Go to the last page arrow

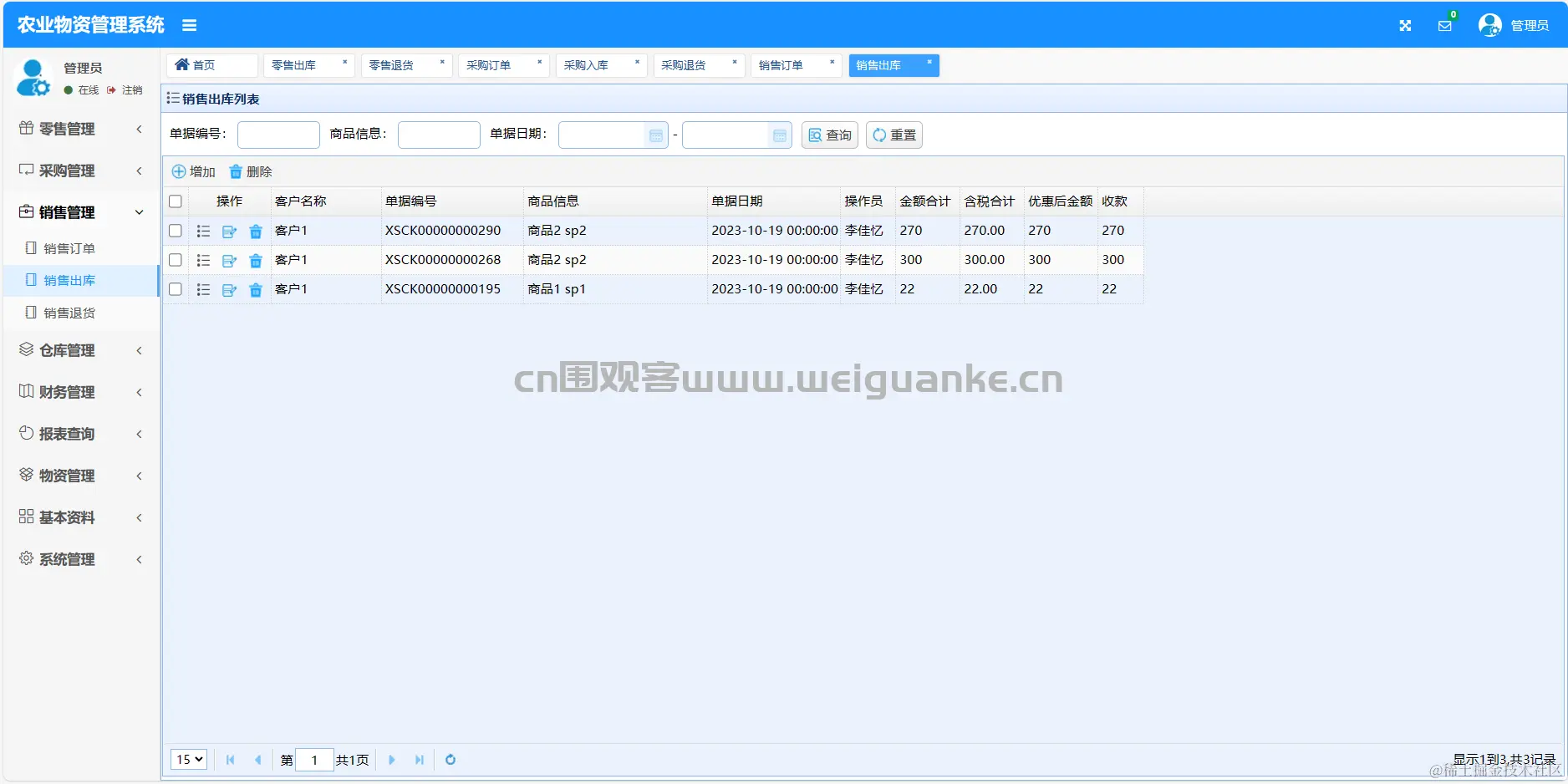(x=420, y=760)
